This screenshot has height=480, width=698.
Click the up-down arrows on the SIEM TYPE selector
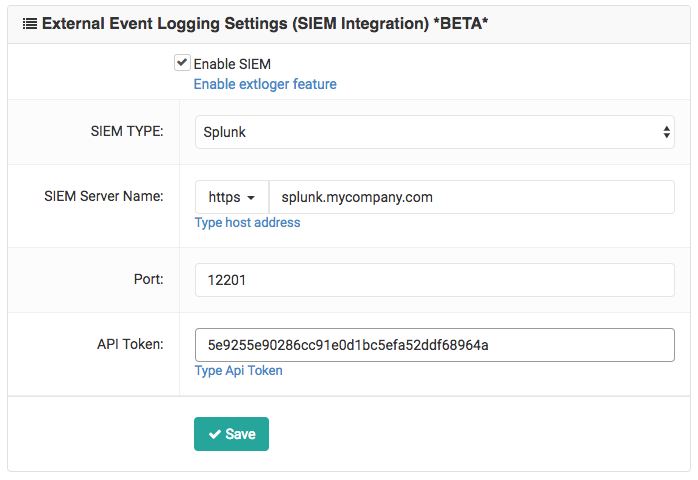666,132
